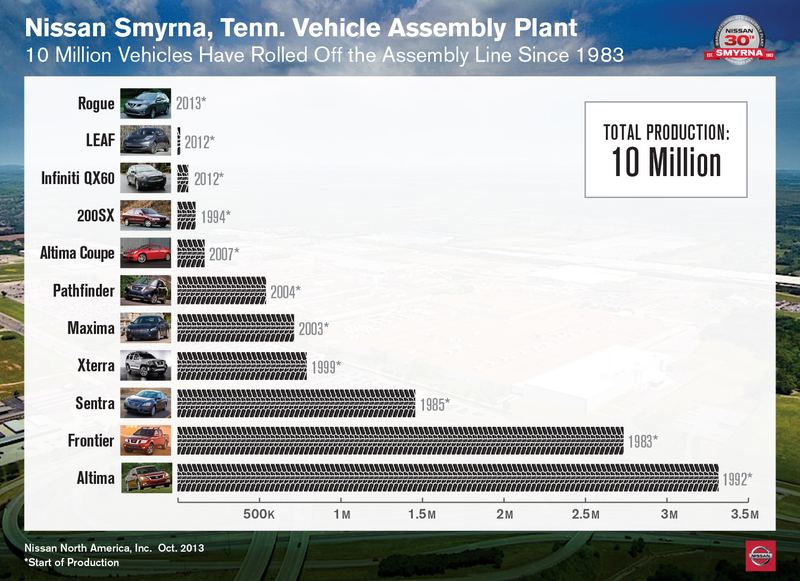The image size is (800, 581).
Task: Click the 'Xterra' model label
Action: pyautogui.click(x=96, y=365)
